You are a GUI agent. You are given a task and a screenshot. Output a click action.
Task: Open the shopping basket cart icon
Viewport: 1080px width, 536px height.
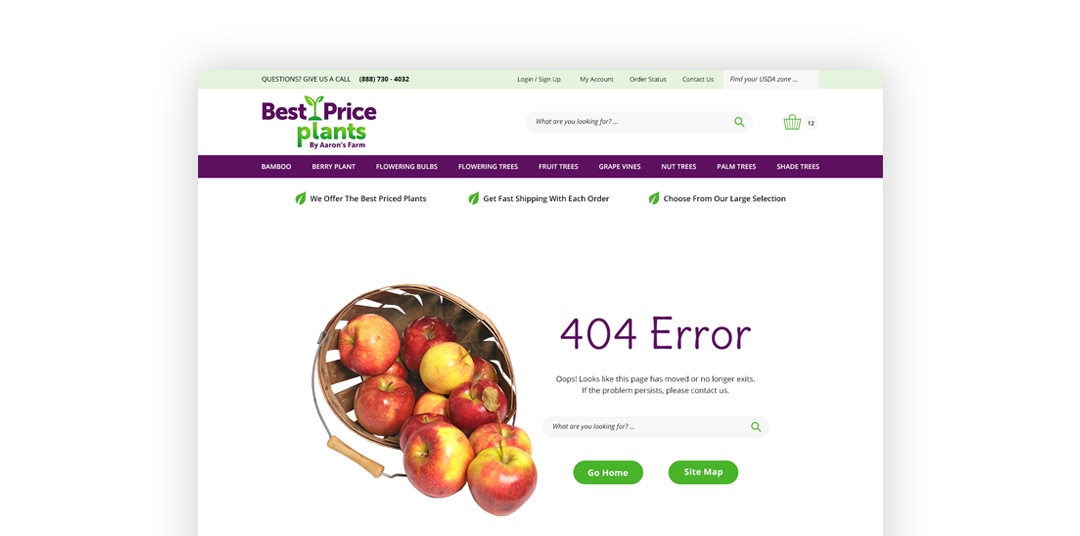click(792, 123)
